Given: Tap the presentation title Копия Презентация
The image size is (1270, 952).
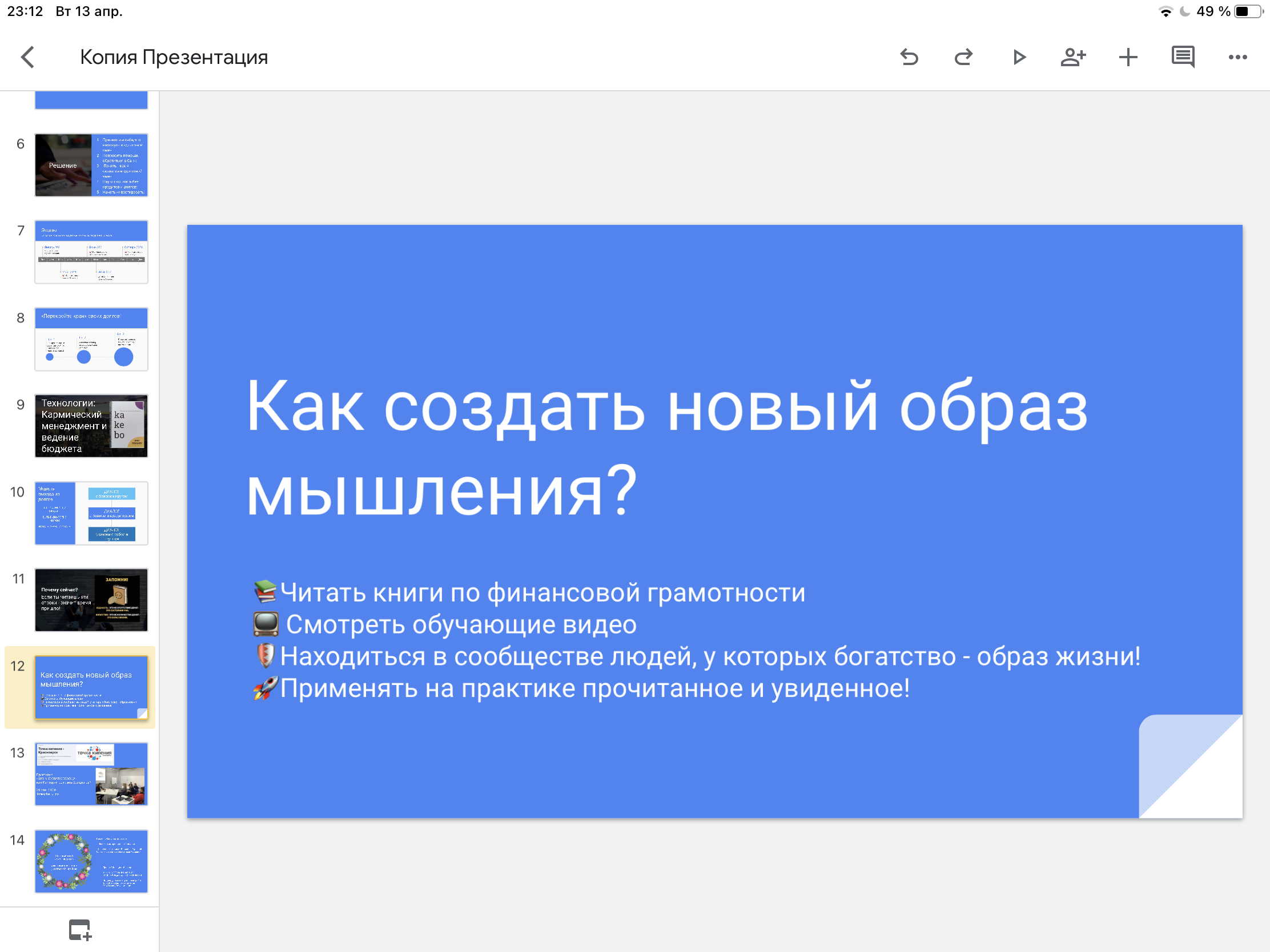Looking at the screenshot, I should [x=174, y=58].
